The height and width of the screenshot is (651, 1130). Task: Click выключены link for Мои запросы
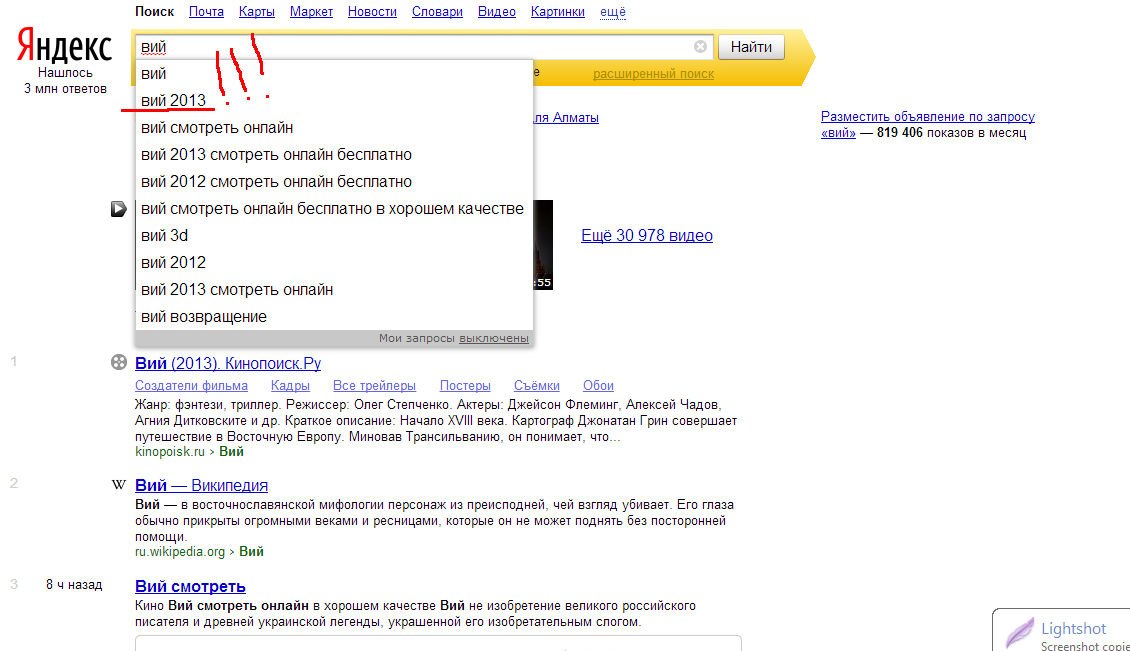(494, 338)
